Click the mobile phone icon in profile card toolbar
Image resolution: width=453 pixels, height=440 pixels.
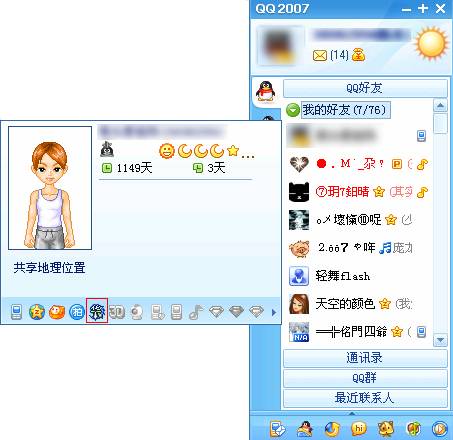(16, 312)
